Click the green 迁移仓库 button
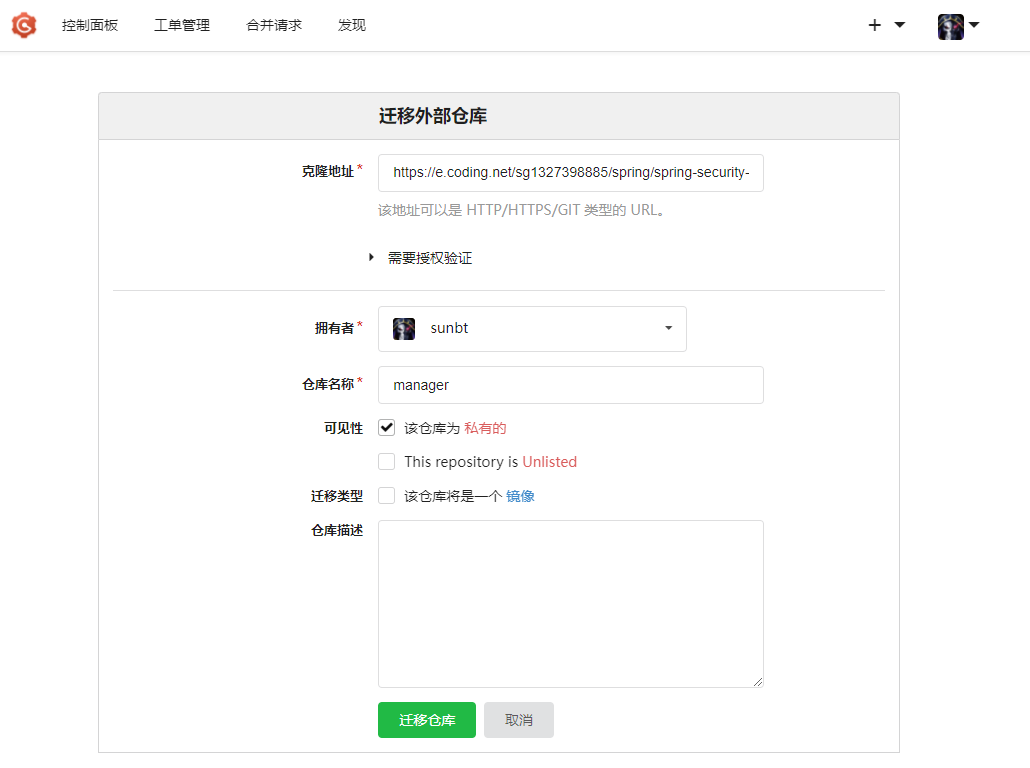 tap(426, 719)
